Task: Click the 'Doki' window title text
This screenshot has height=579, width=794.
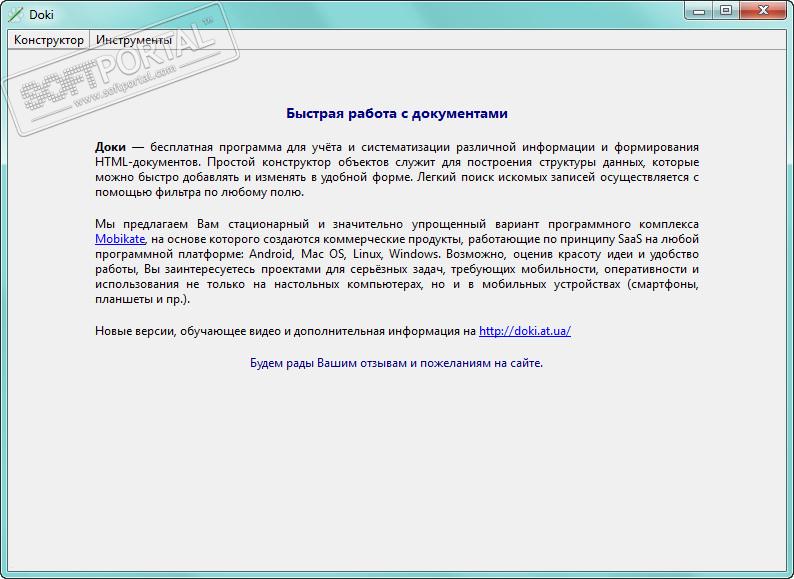Action: 42,15
